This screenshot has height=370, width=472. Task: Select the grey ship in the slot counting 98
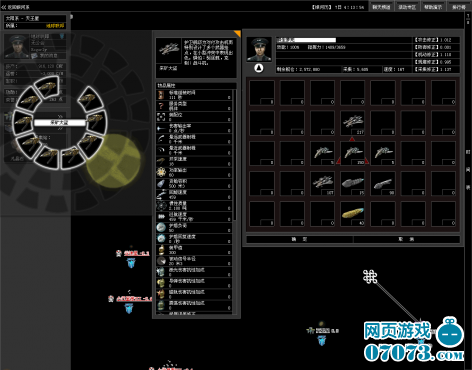[383, 183]
